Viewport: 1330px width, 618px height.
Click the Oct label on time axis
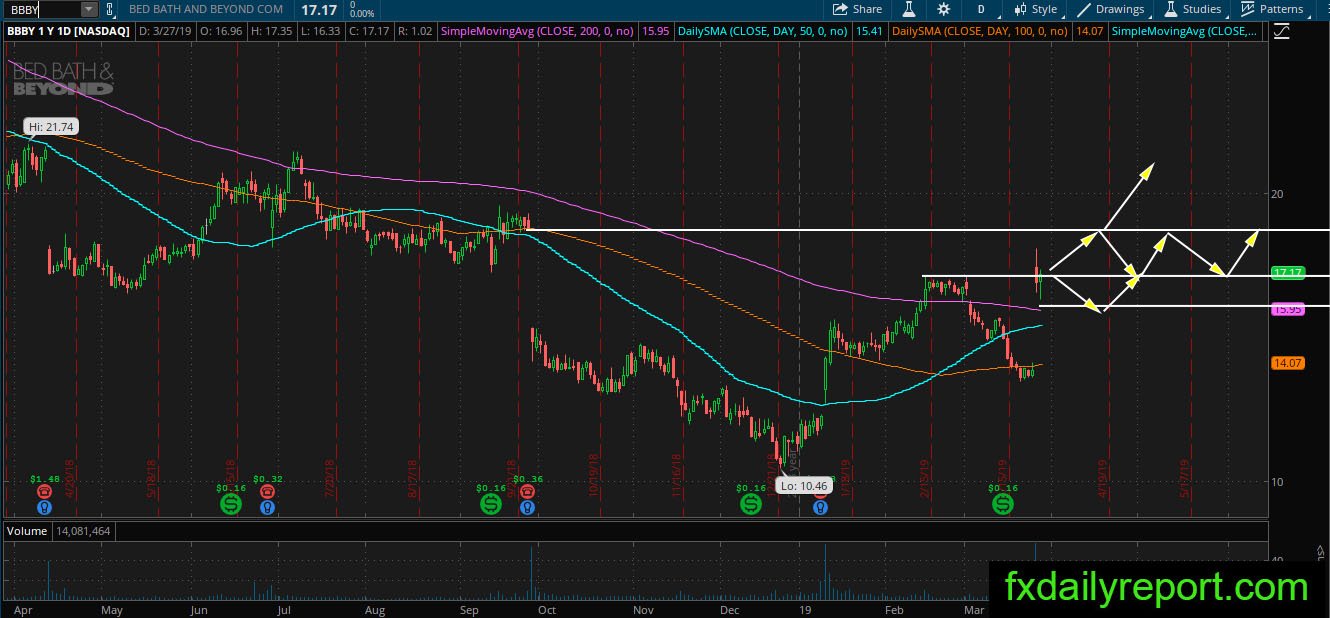point(546,609)
